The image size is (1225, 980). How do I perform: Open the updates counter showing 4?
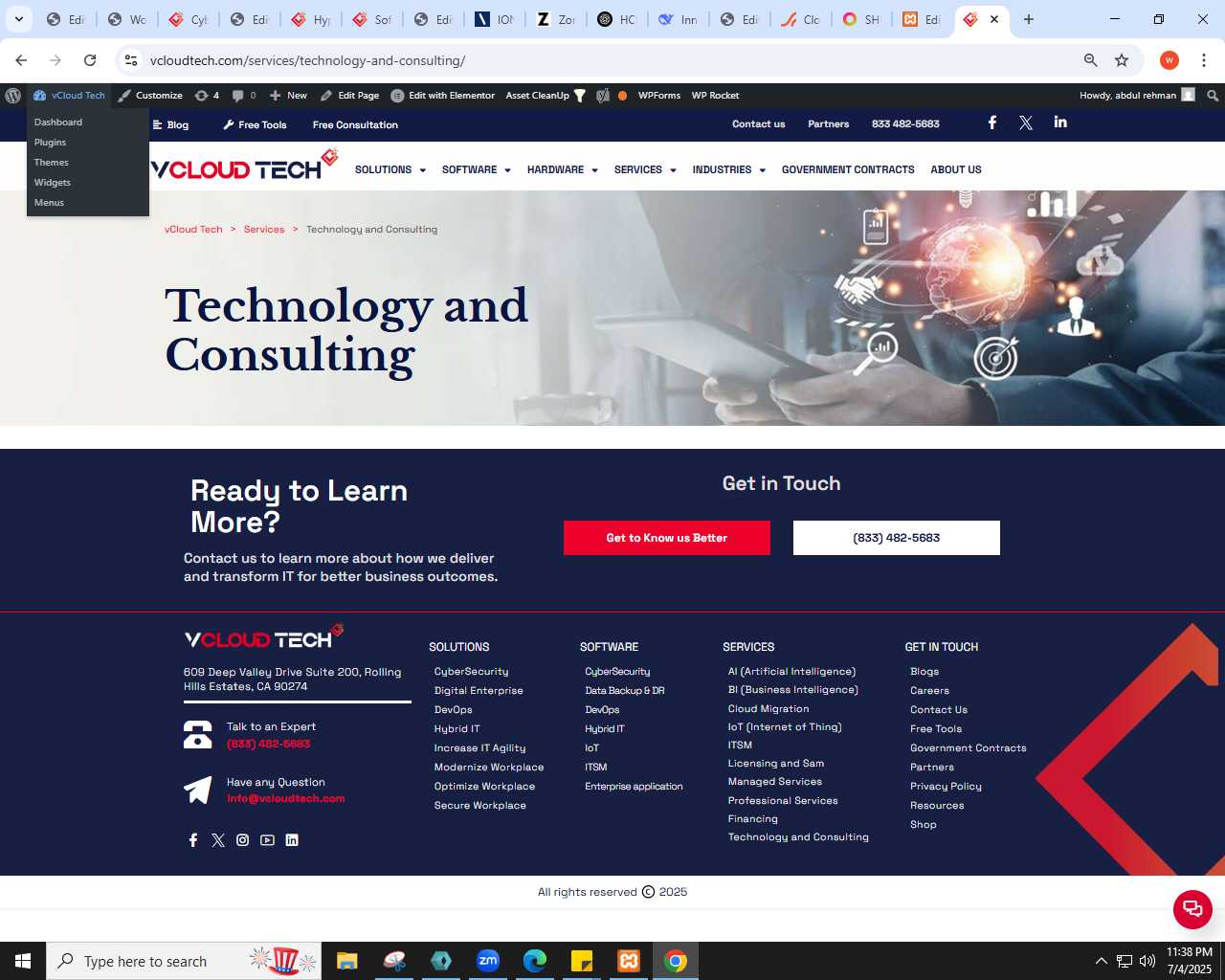tap(207, 96)
